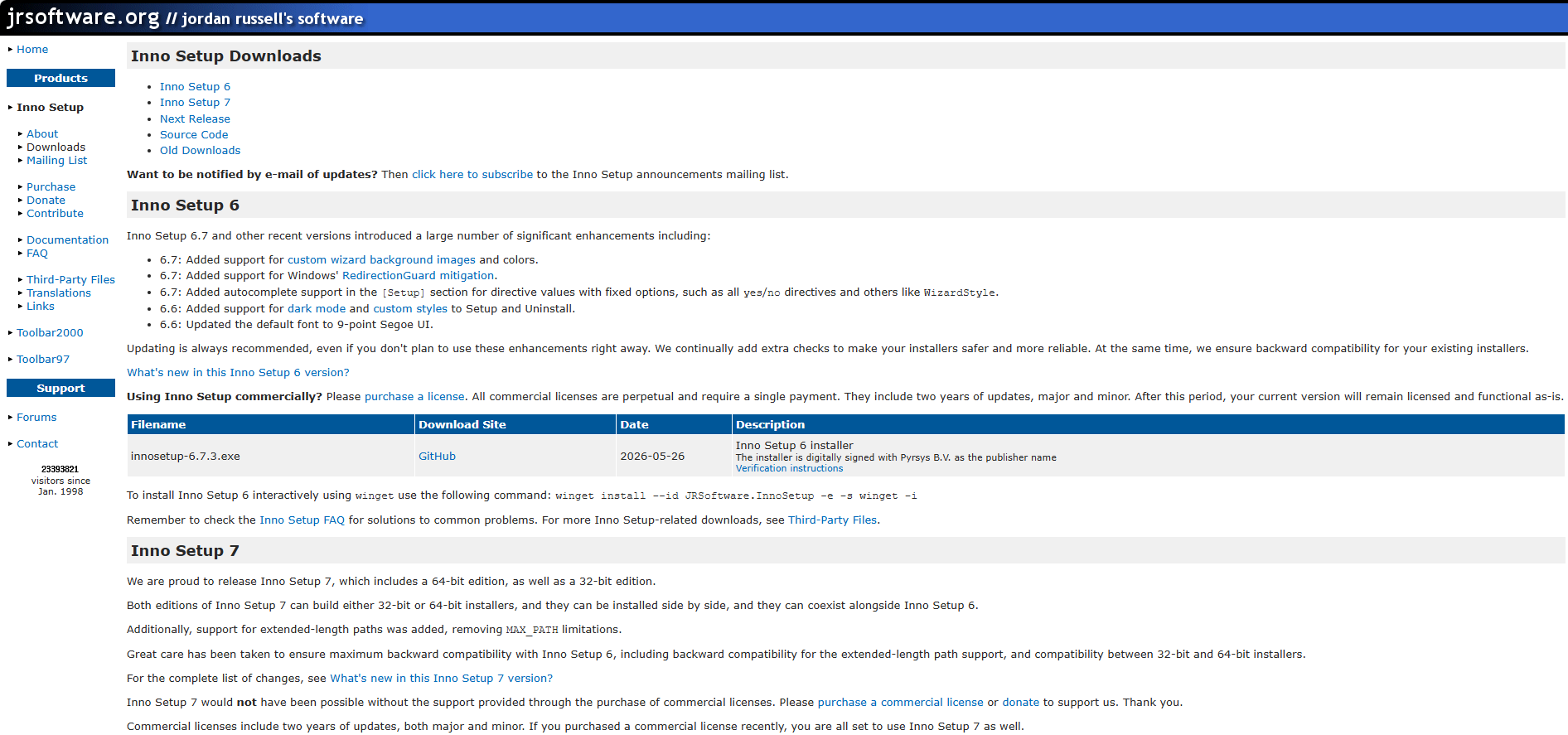This screenshot has width=1568, height=735.
Task: Open the About sidebar link
Action: (x=42, y=134)
